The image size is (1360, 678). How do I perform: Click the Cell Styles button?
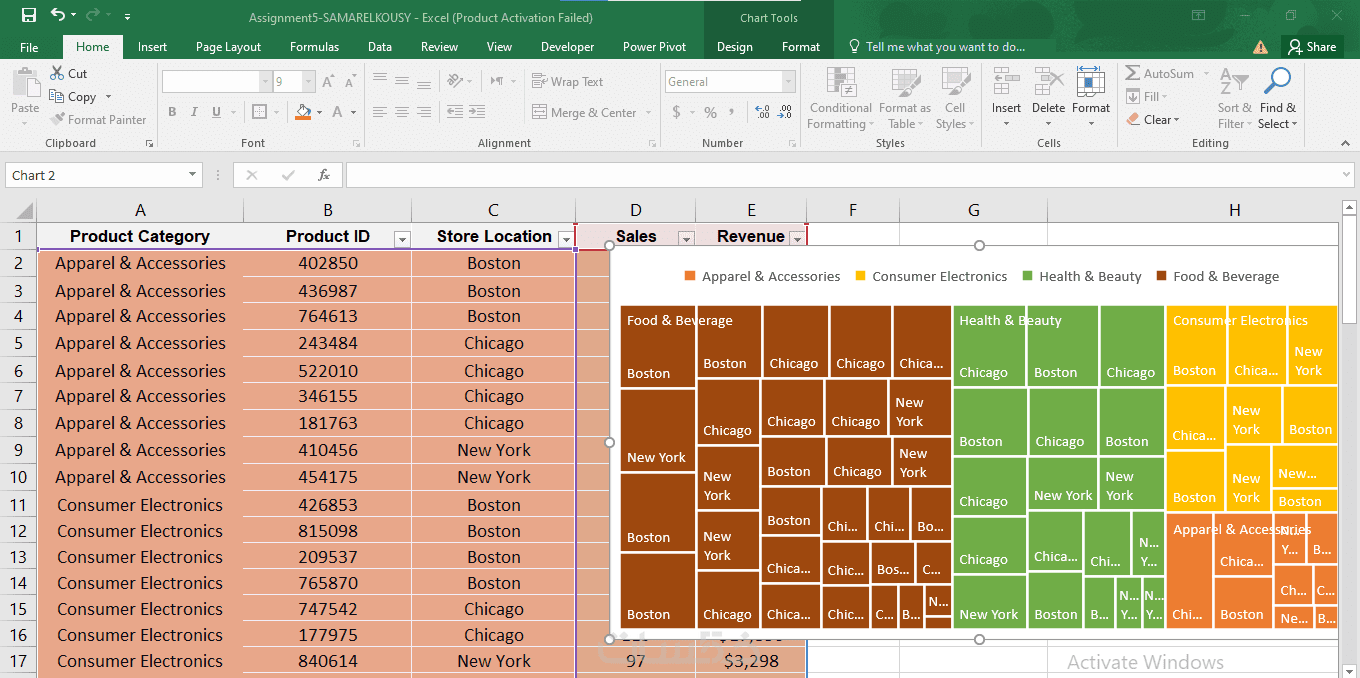click(955, 98)
